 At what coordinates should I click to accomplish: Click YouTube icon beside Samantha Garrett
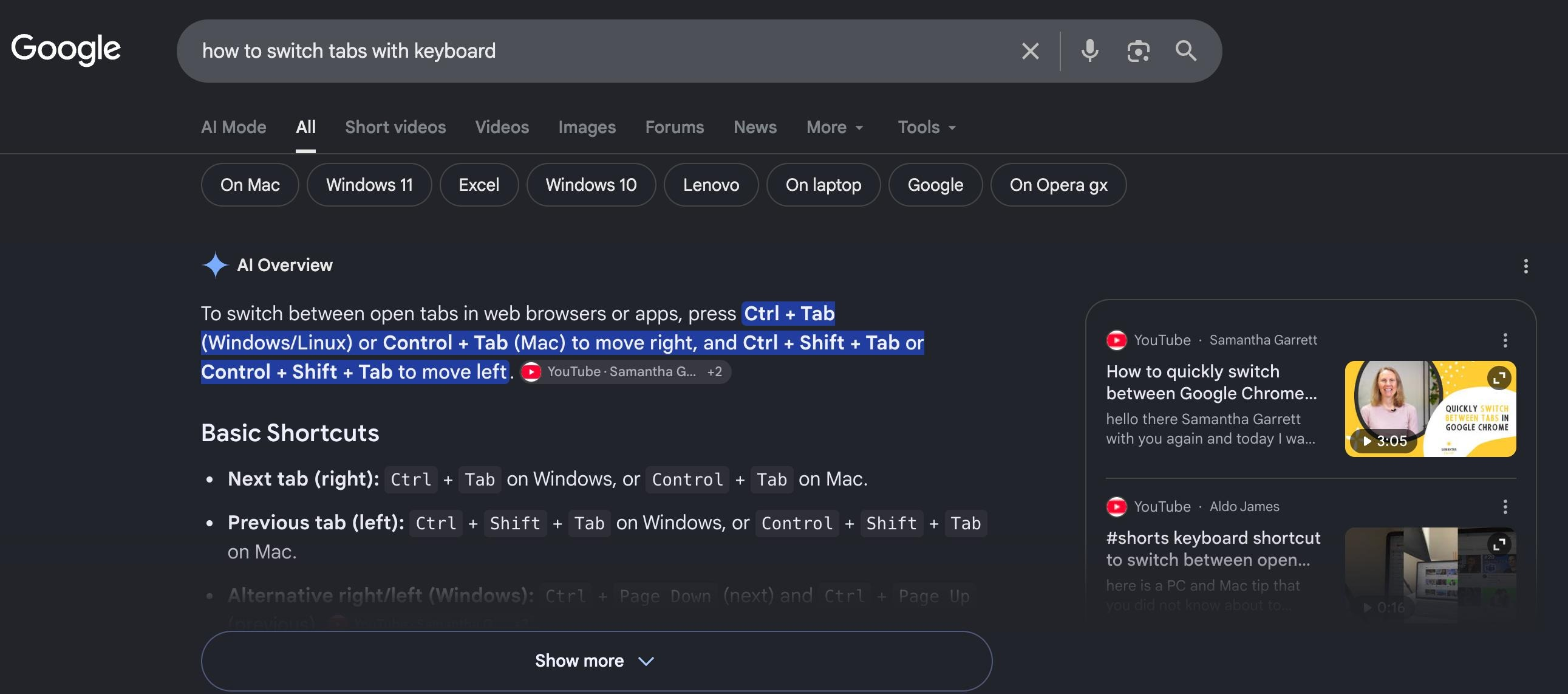point(1116,340)
